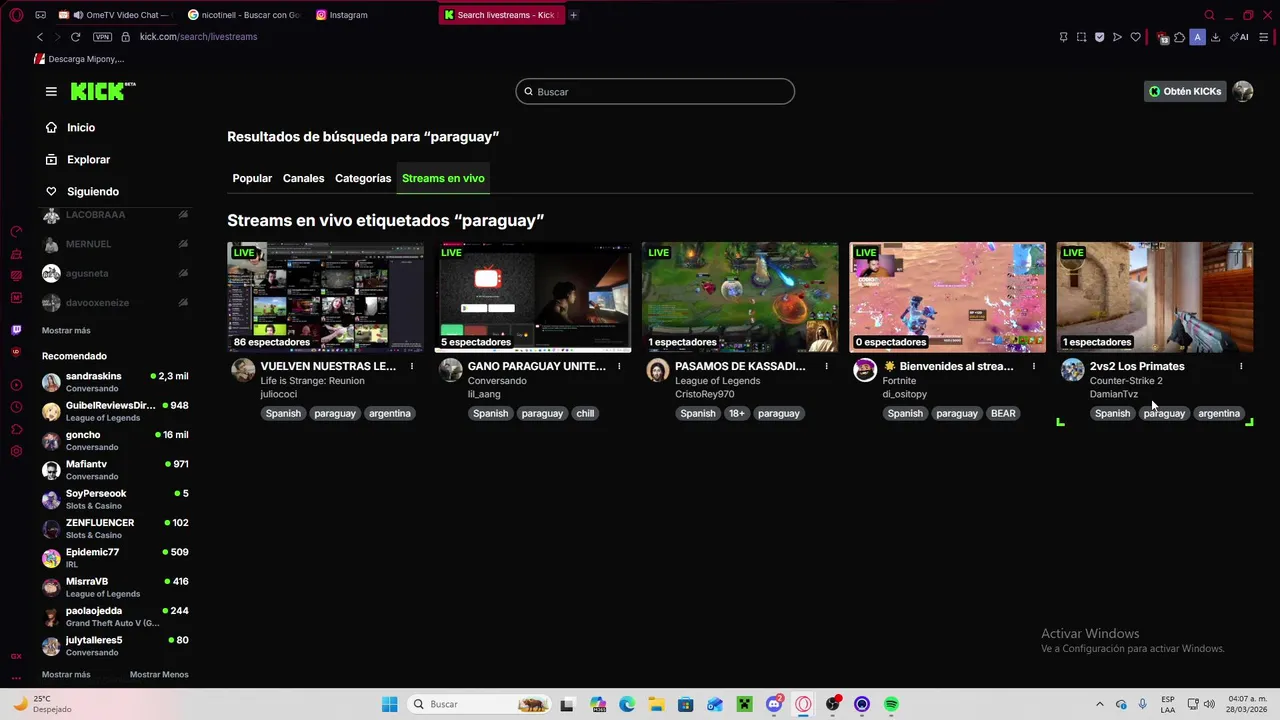Open ZENFLUENCER recommended channel

(x=115, y=528)
